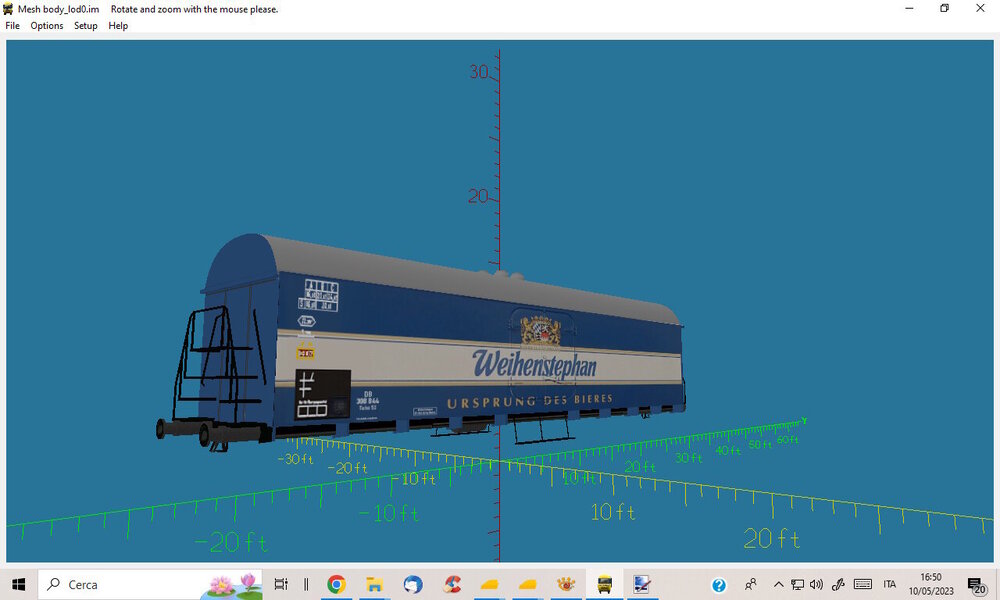Image resolution: width=1000 pixels, height=600 pixels.
Task: Open network status tray icon
Action: [x=797, y=584]
